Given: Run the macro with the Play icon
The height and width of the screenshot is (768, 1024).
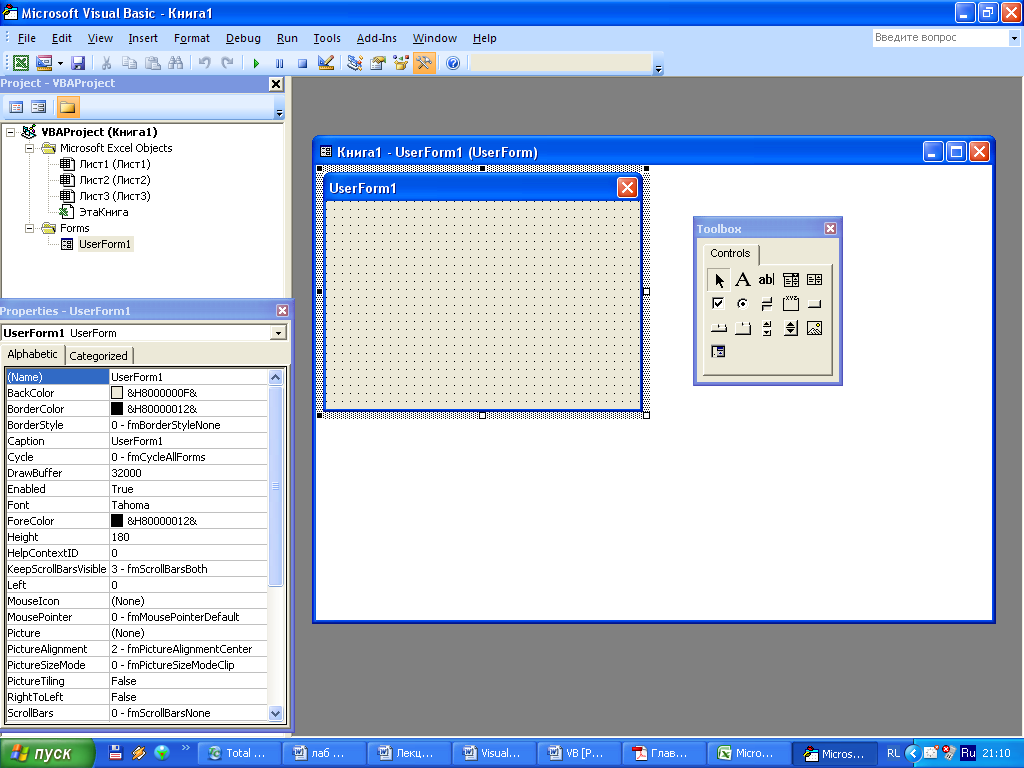Looking at the screenshot, I should pyautogui.click(x=256, y=63).
